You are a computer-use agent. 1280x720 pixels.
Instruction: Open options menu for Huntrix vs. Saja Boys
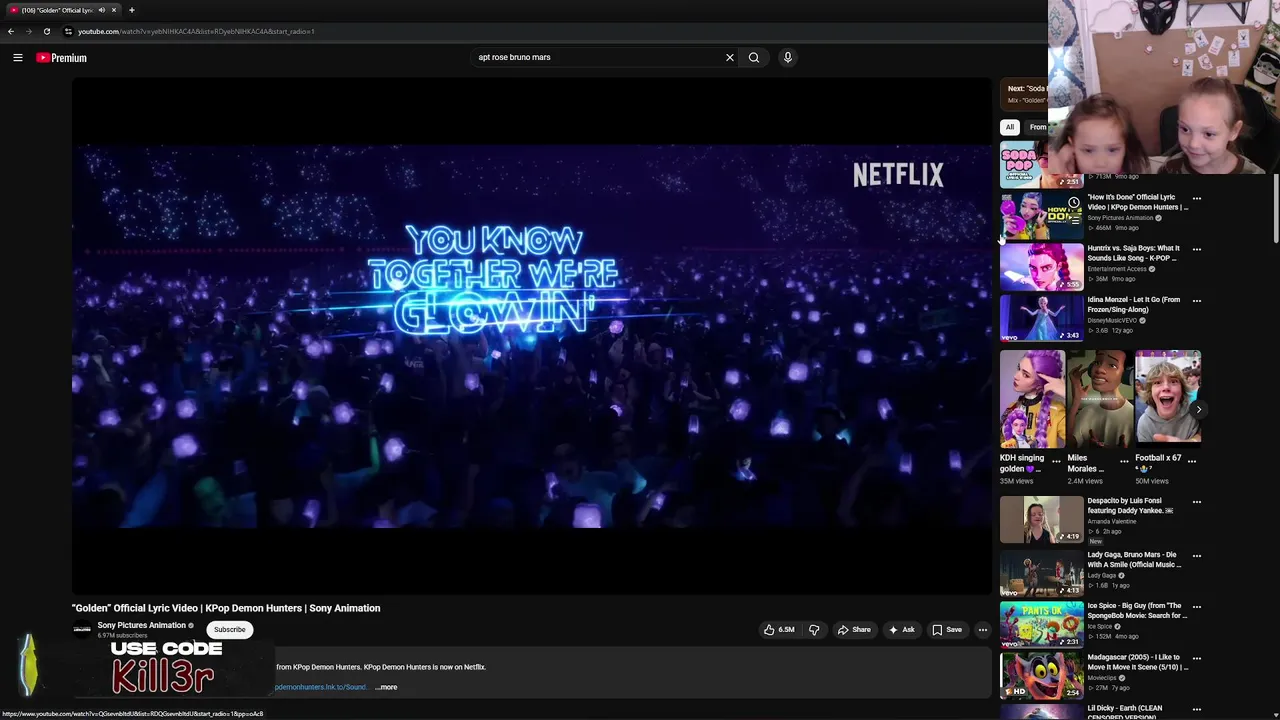[1197, 249]
